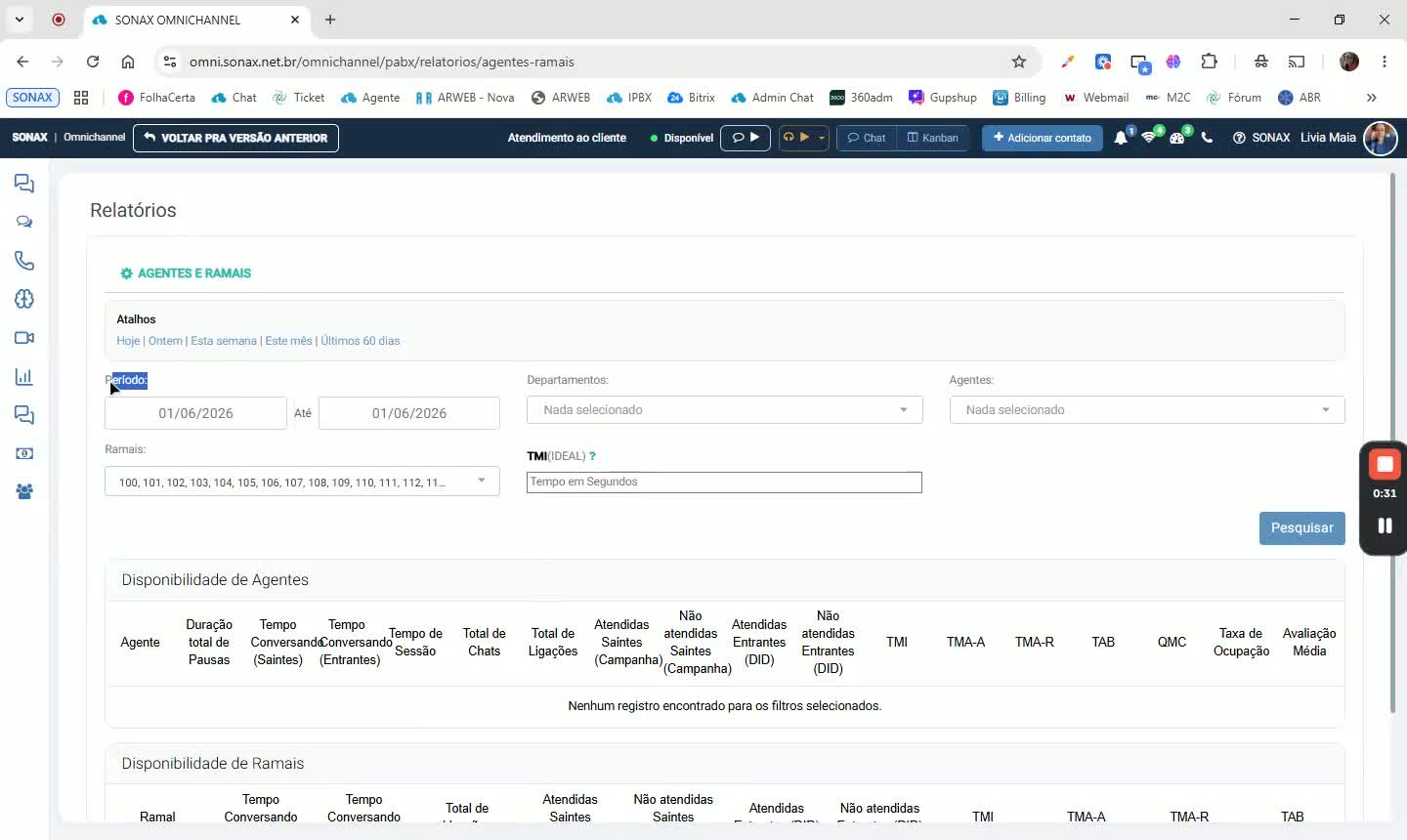The image size is (1407, 840).
Task: Click the Tempo em Segundos field
Action: (724, 483)
